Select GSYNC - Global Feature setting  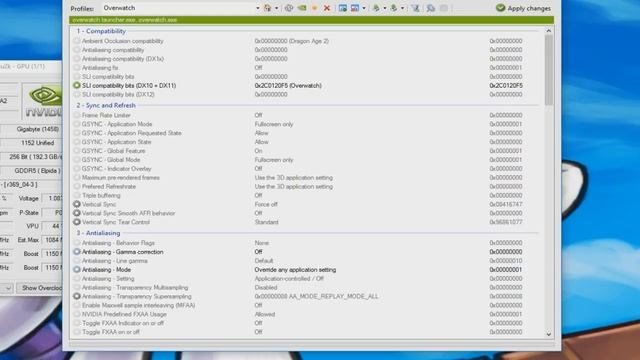point(113,151)
